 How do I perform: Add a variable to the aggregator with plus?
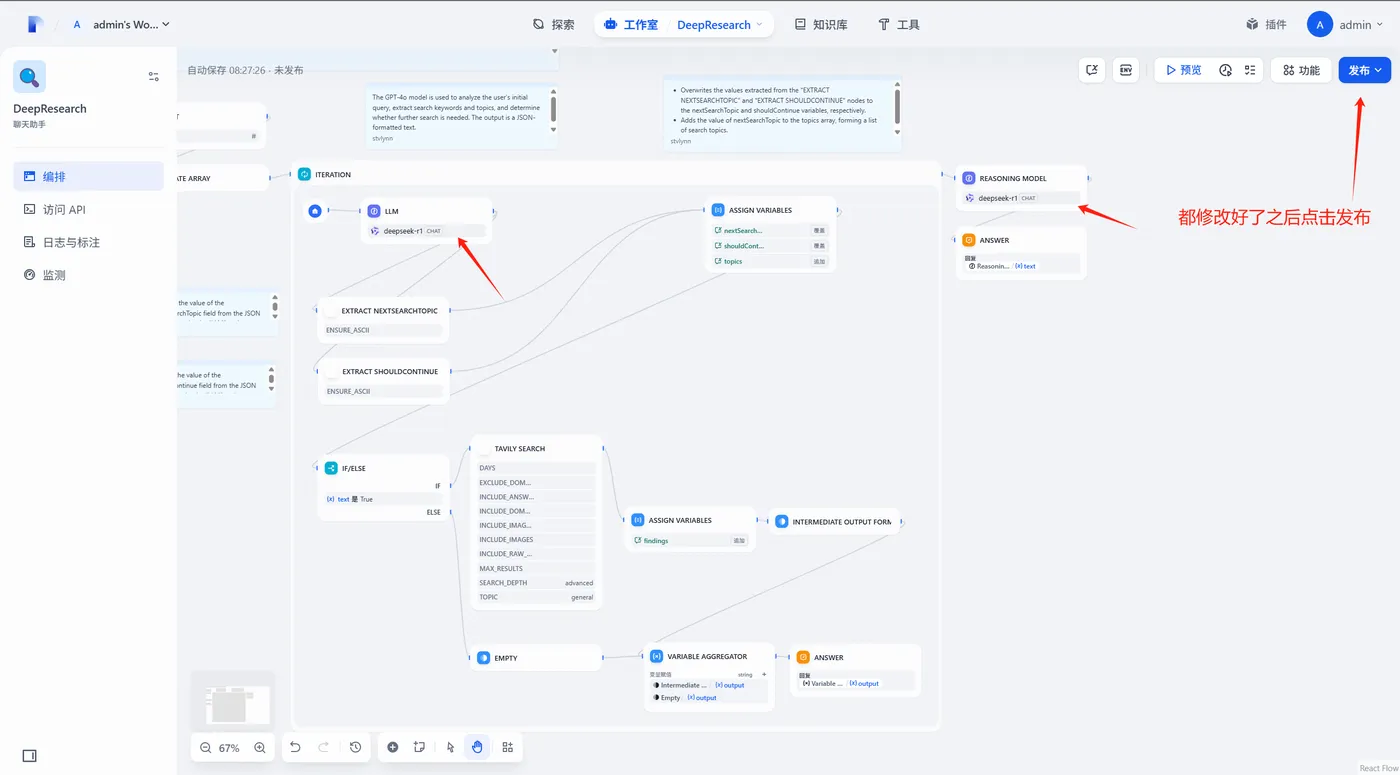[x=764, y=675]
